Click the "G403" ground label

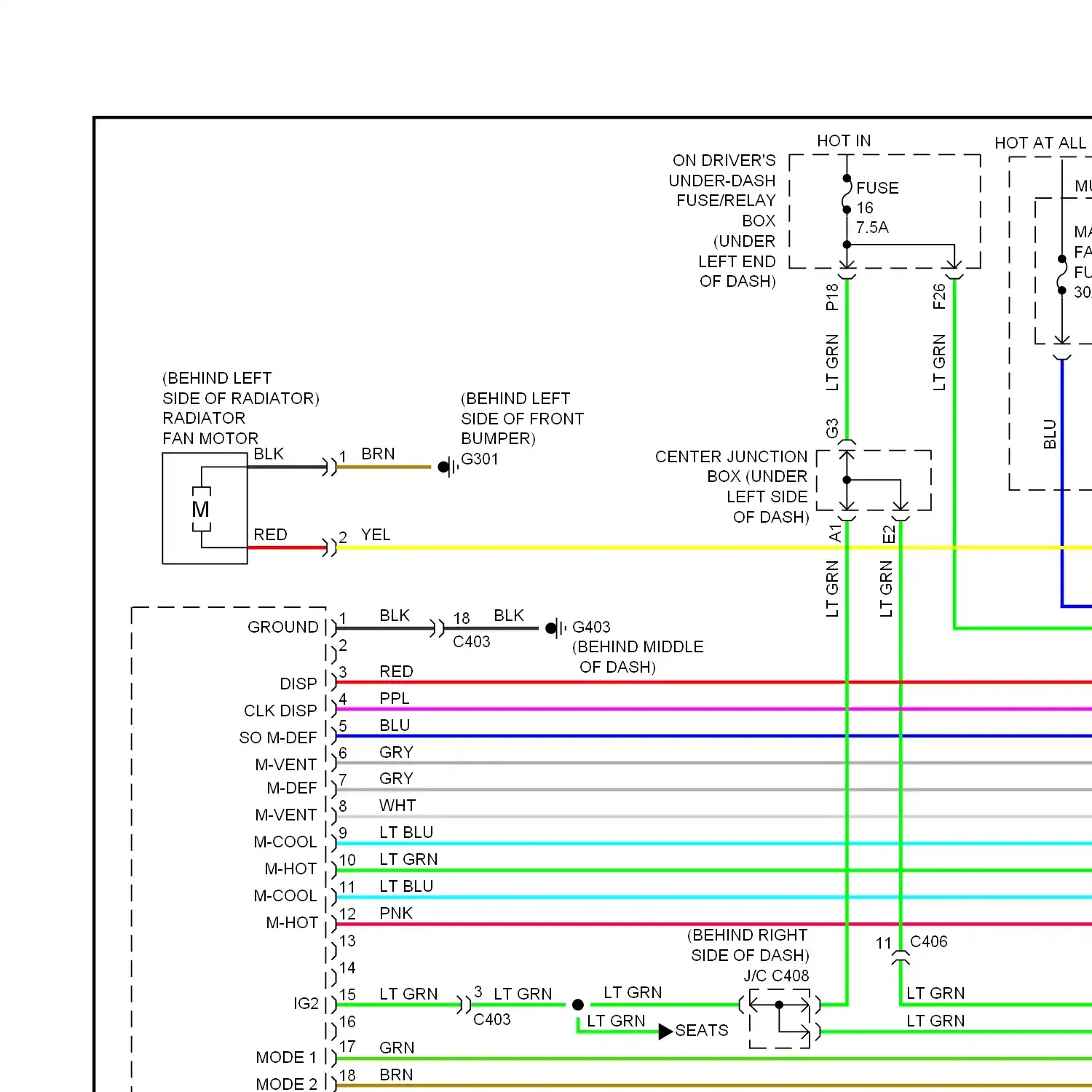[x=591, y=627]
